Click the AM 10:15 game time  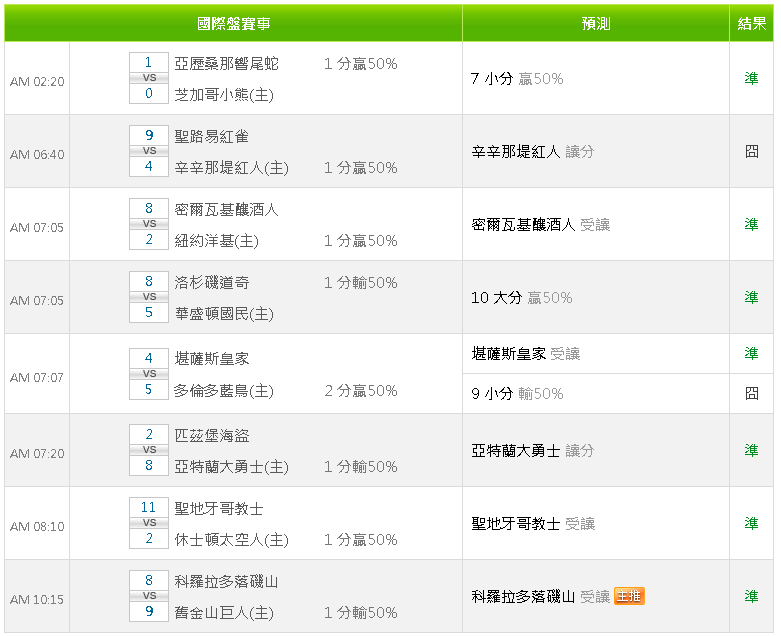[x=37, y=600]
